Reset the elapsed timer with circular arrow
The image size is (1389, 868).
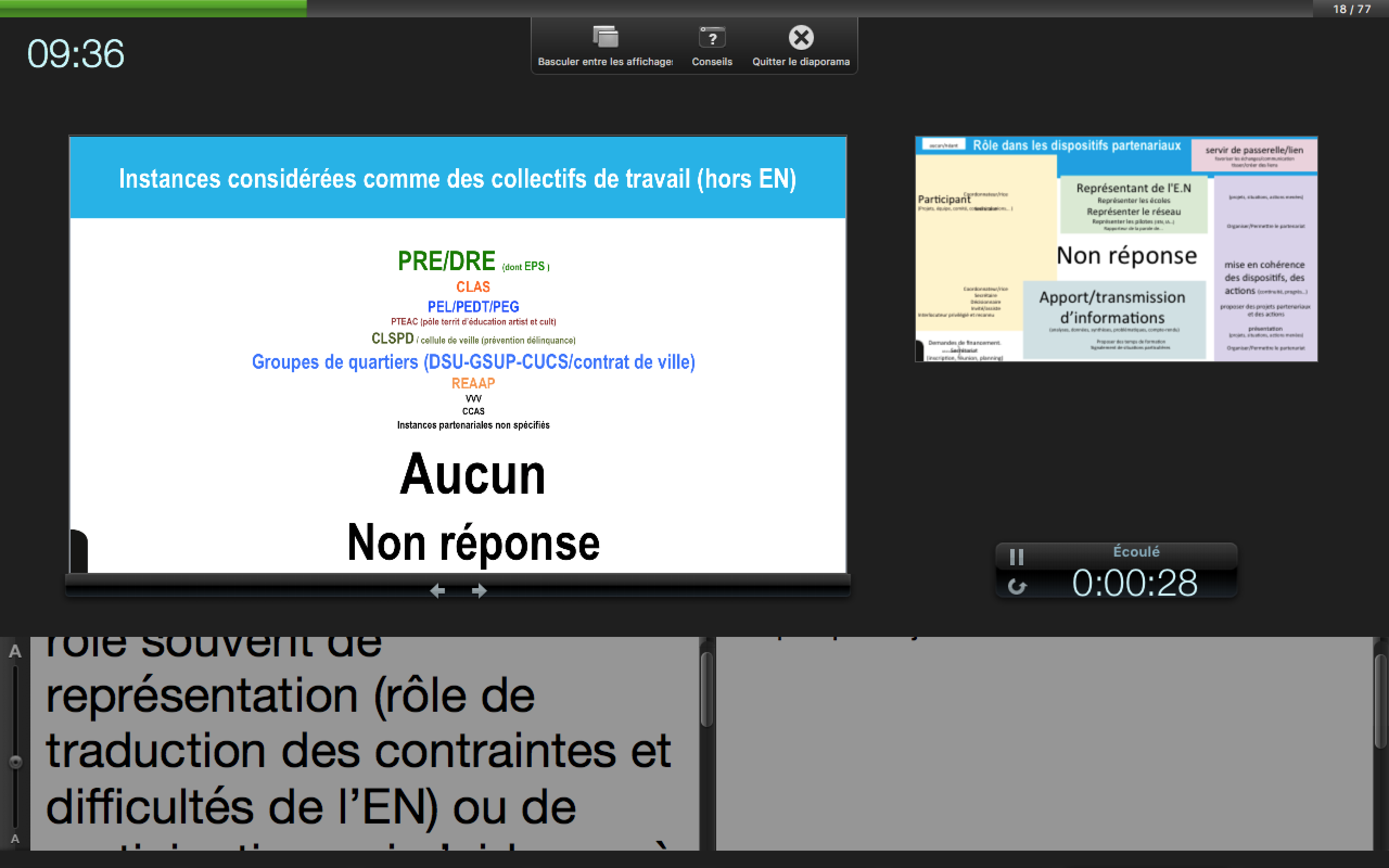tap(1016, 586)
